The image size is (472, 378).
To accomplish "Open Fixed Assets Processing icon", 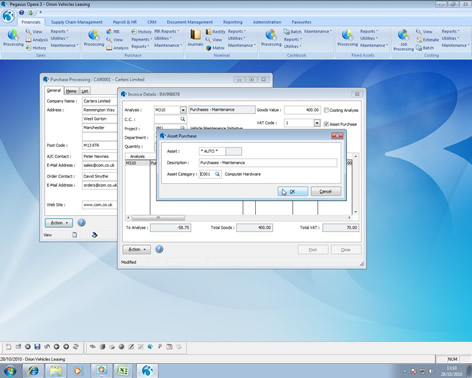I will click(x=347, y=38).
